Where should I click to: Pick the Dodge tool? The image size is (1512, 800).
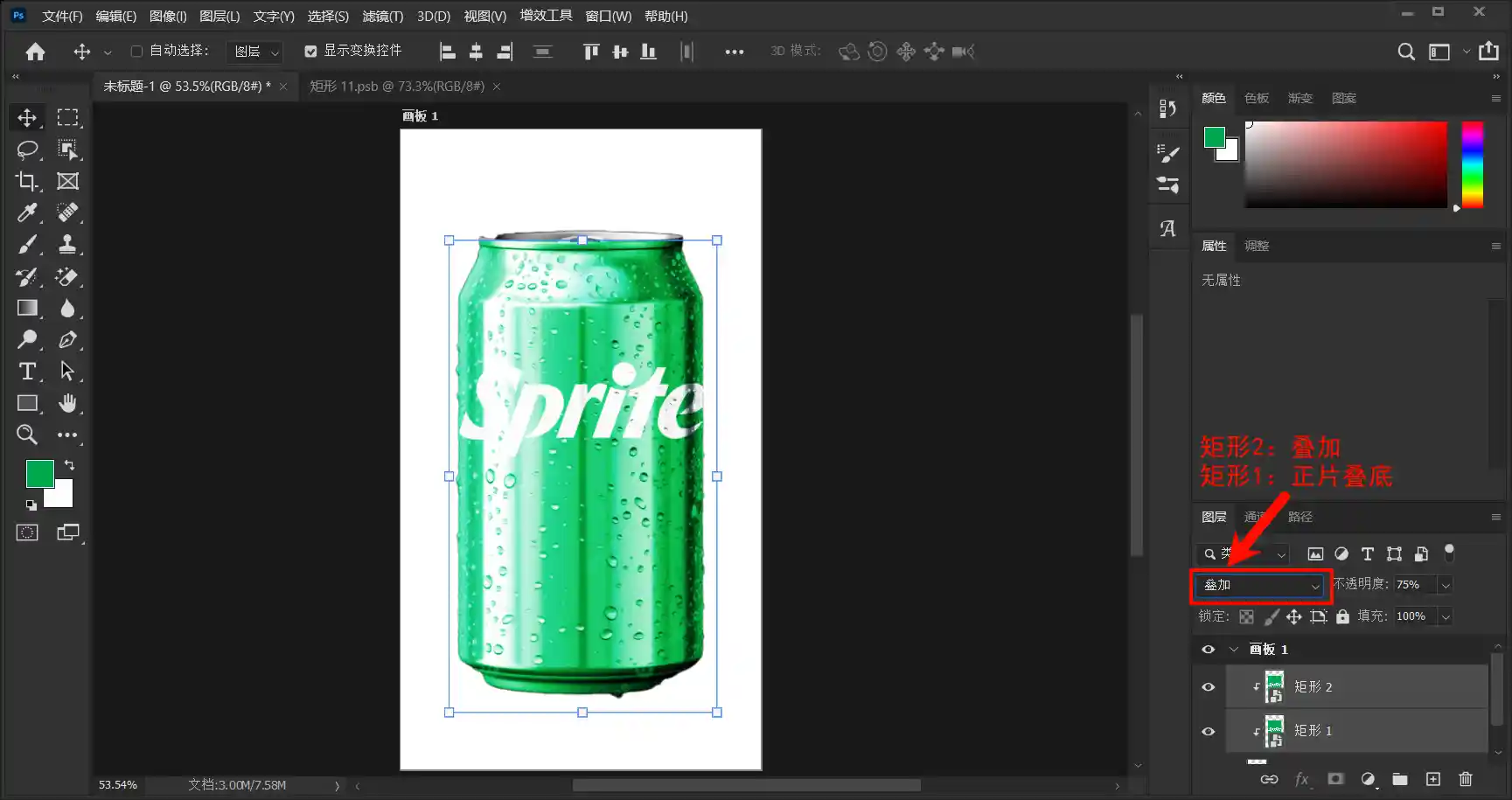click(27, 339)
